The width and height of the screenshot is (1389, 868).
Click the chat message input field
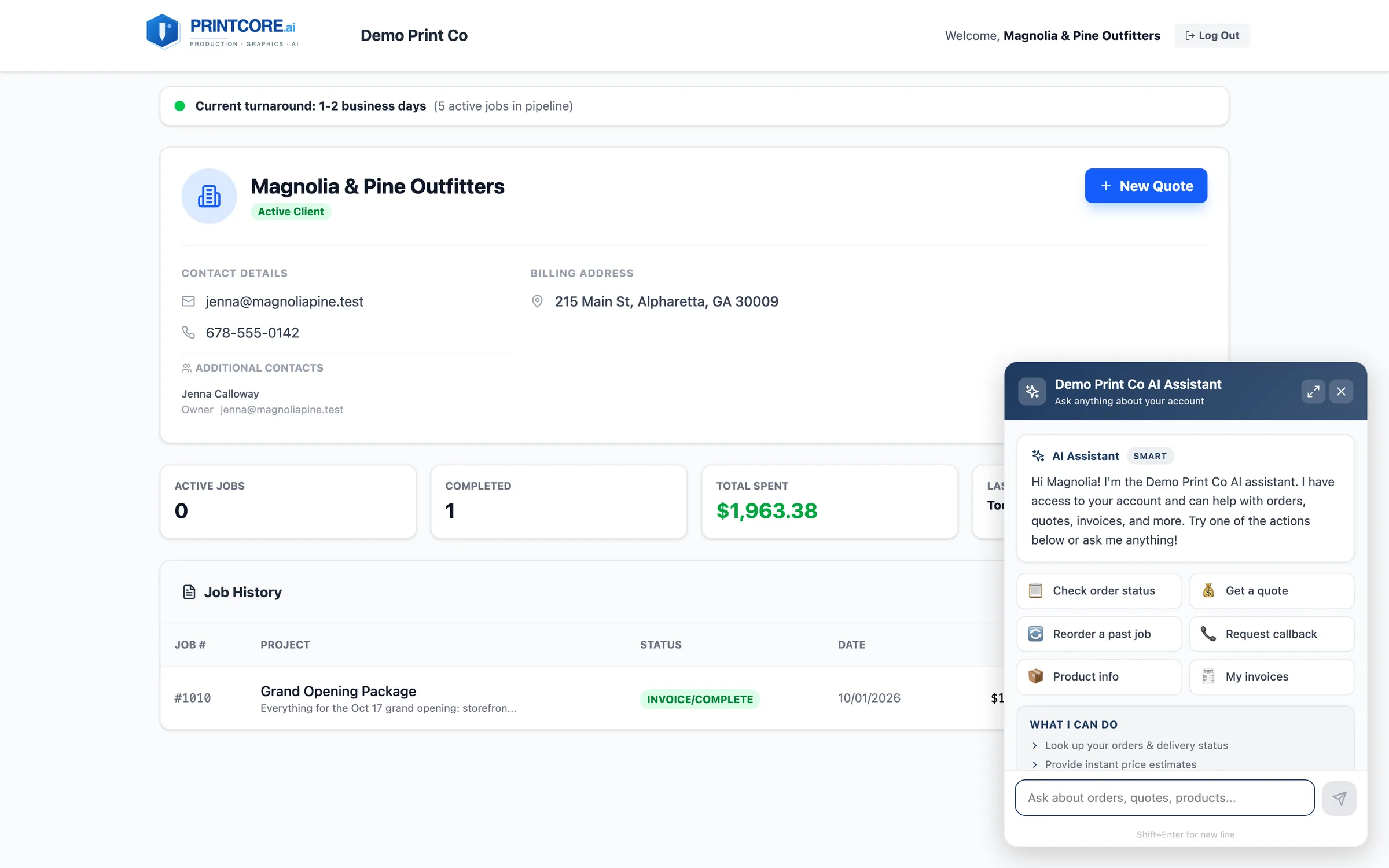[1164, 798]
